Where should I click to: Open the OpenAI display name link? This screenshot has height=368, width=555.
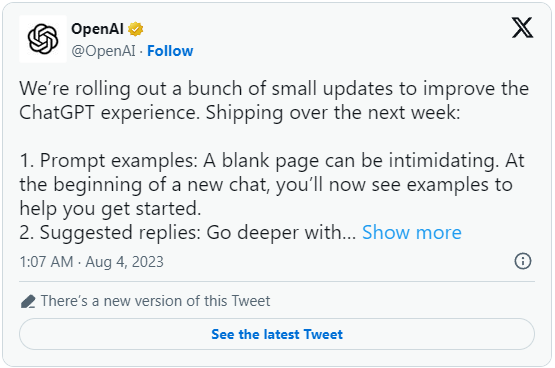(97, 29)
